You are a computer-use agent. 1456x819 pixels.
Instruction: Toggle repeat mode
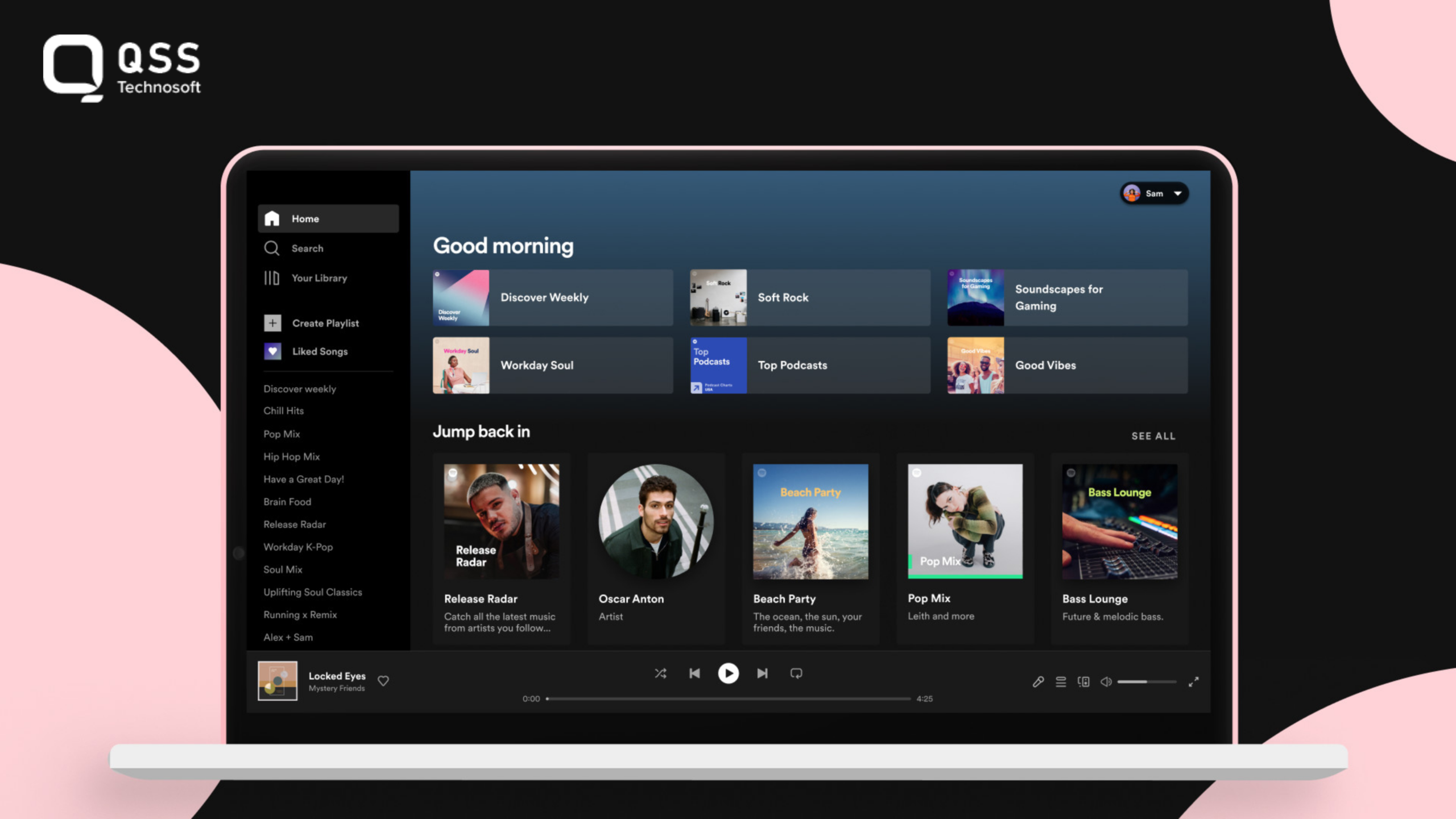[x=796, y=673]
